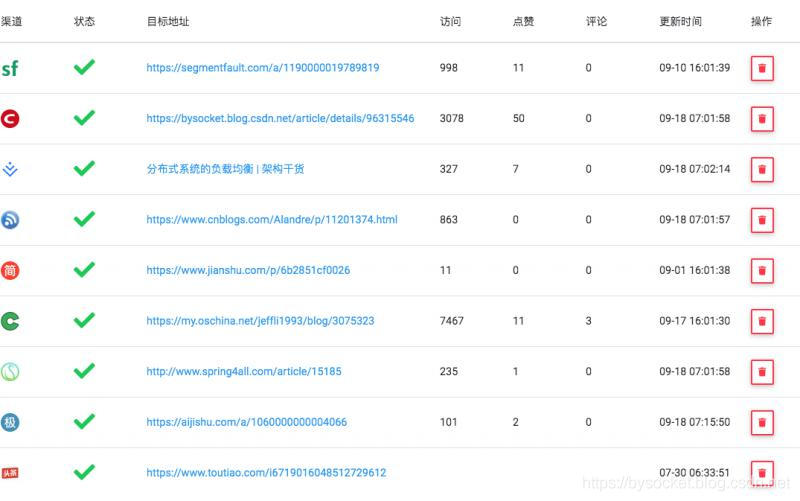The width and height of the screenshot is (800, 501).
Task: Select the comment count 3 in the oschina row
Action: coord(588,321)
